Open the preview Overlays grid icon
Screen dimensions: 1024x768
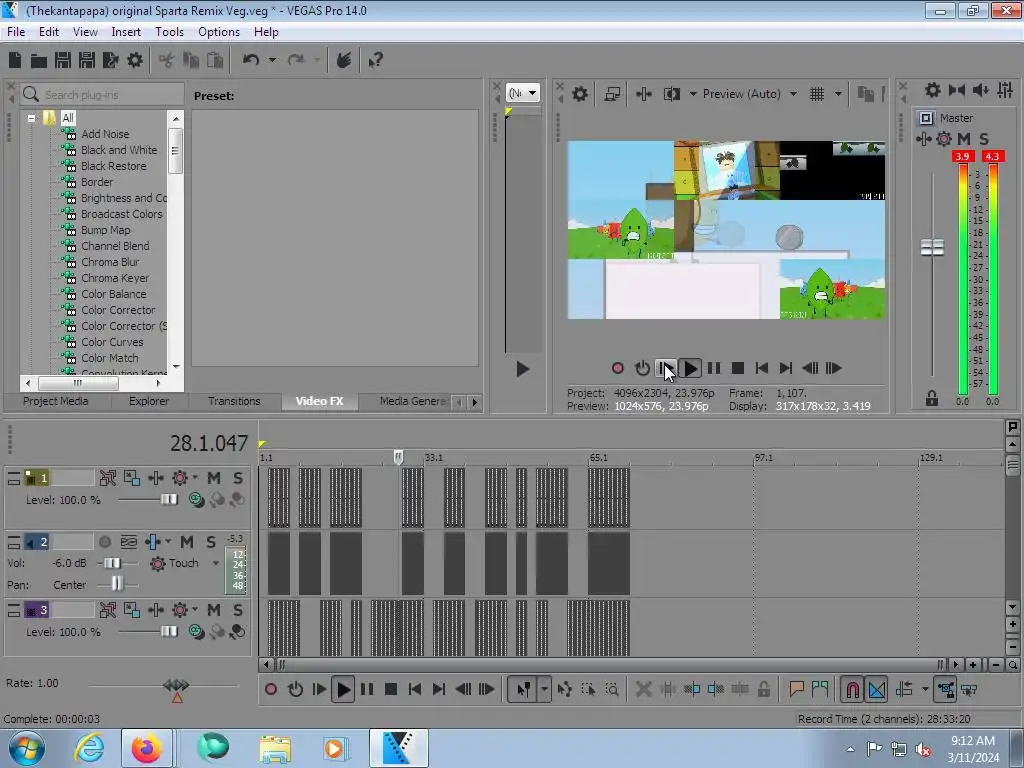point(817,94)
